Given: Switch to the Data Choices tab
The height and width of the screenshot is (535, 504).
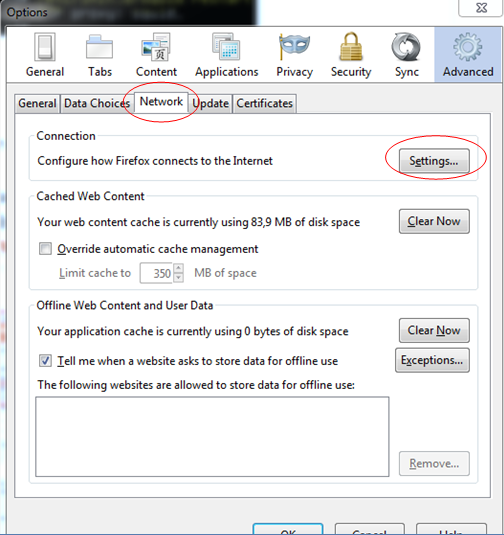Looking at the screenshot, I should (97, 103).
